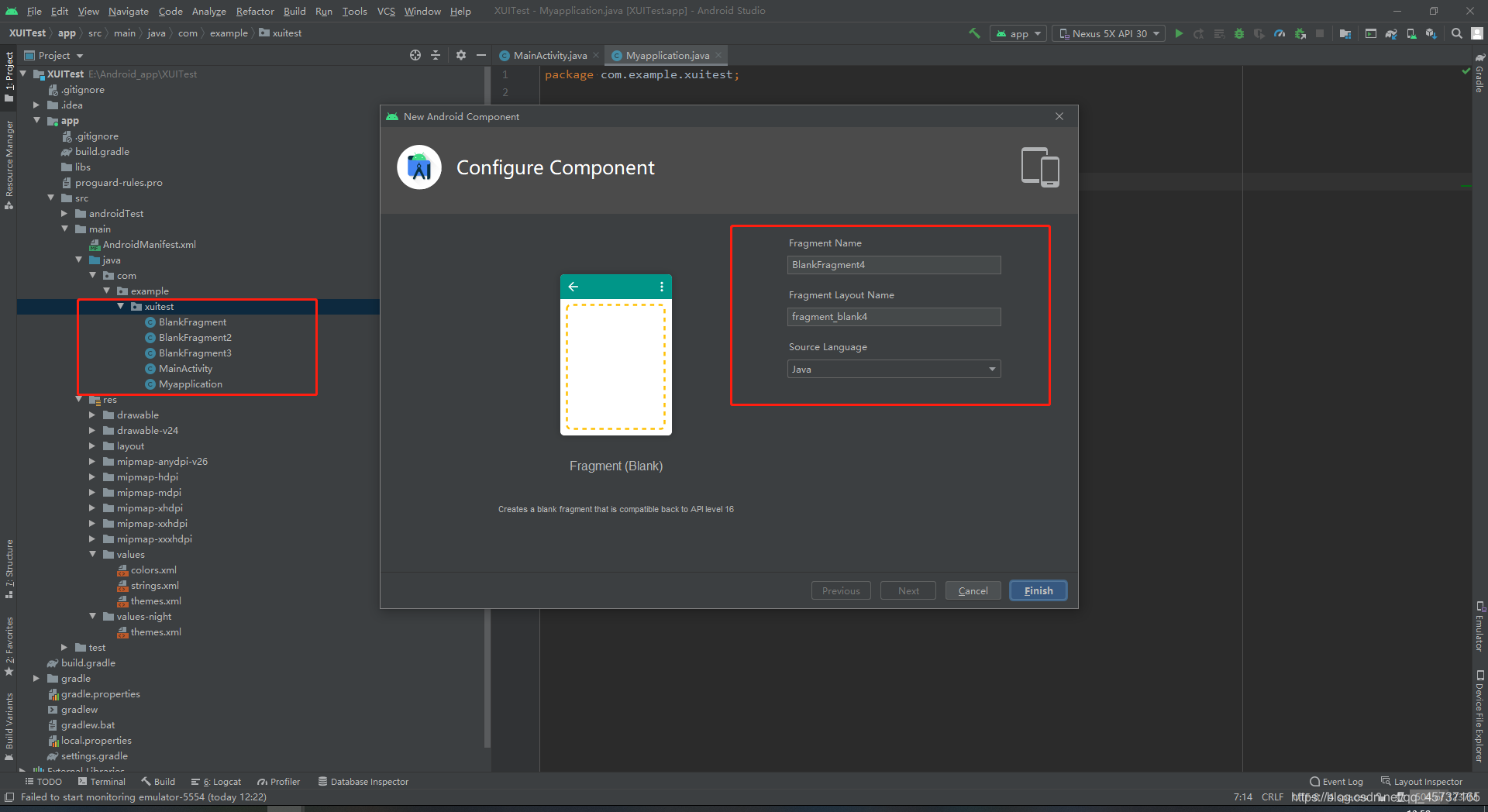This screenshot has width=1488, height=812.
Task: Open Database Inspector tool window
Action: click(363, 782)
